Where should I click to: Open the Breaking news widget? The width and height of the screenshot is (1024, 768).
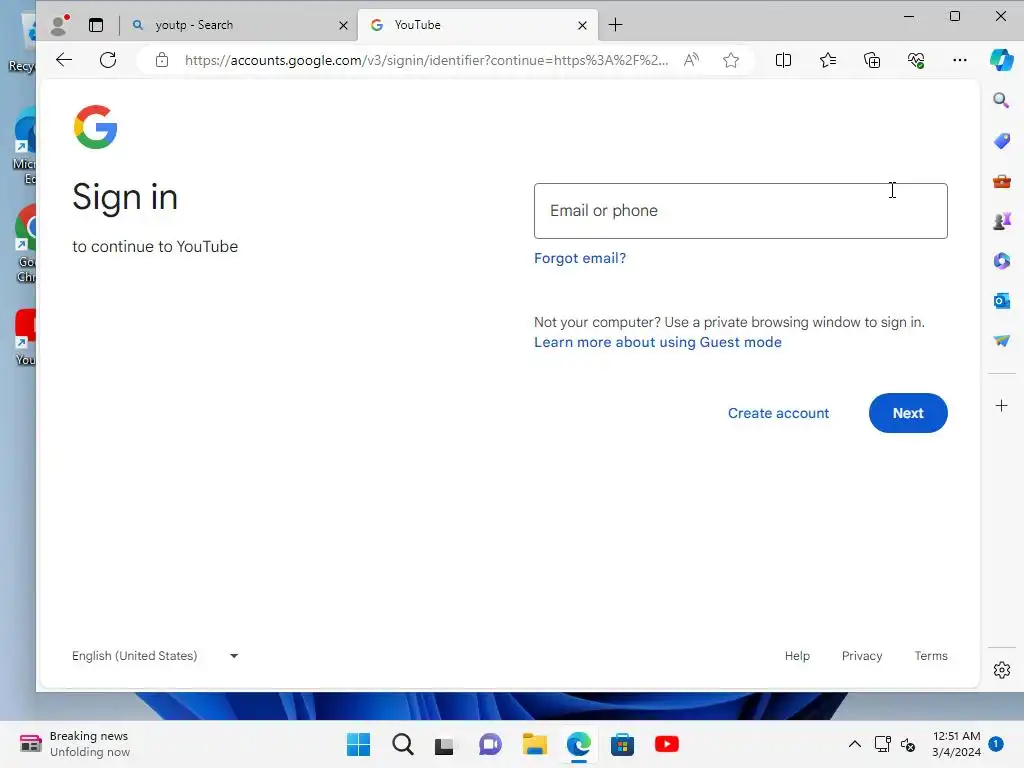(75, 744)
